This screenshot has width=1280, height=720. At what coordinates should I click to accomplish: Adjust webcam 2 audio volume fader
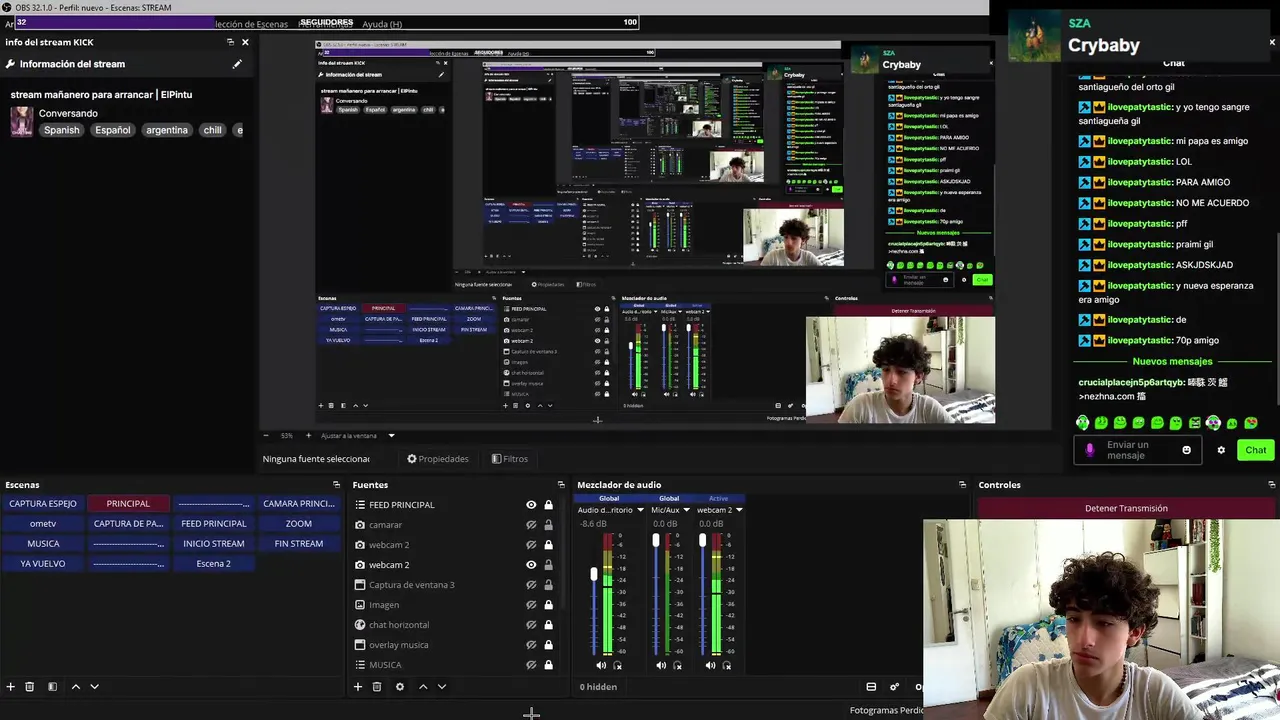[702, 541]
